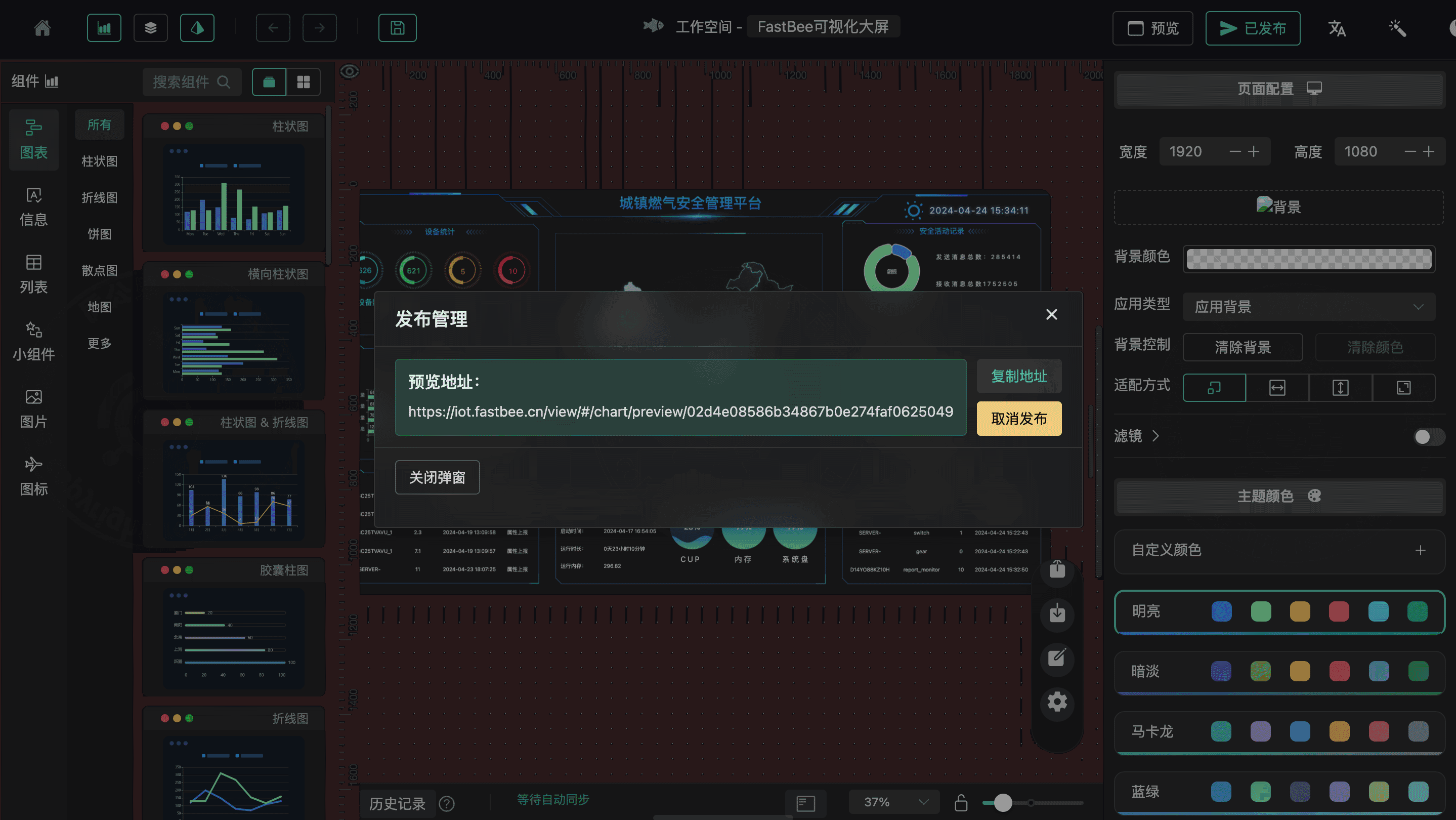Click the 复制地址 button
Screen dimensions: 1456x820
point(1019,376)
